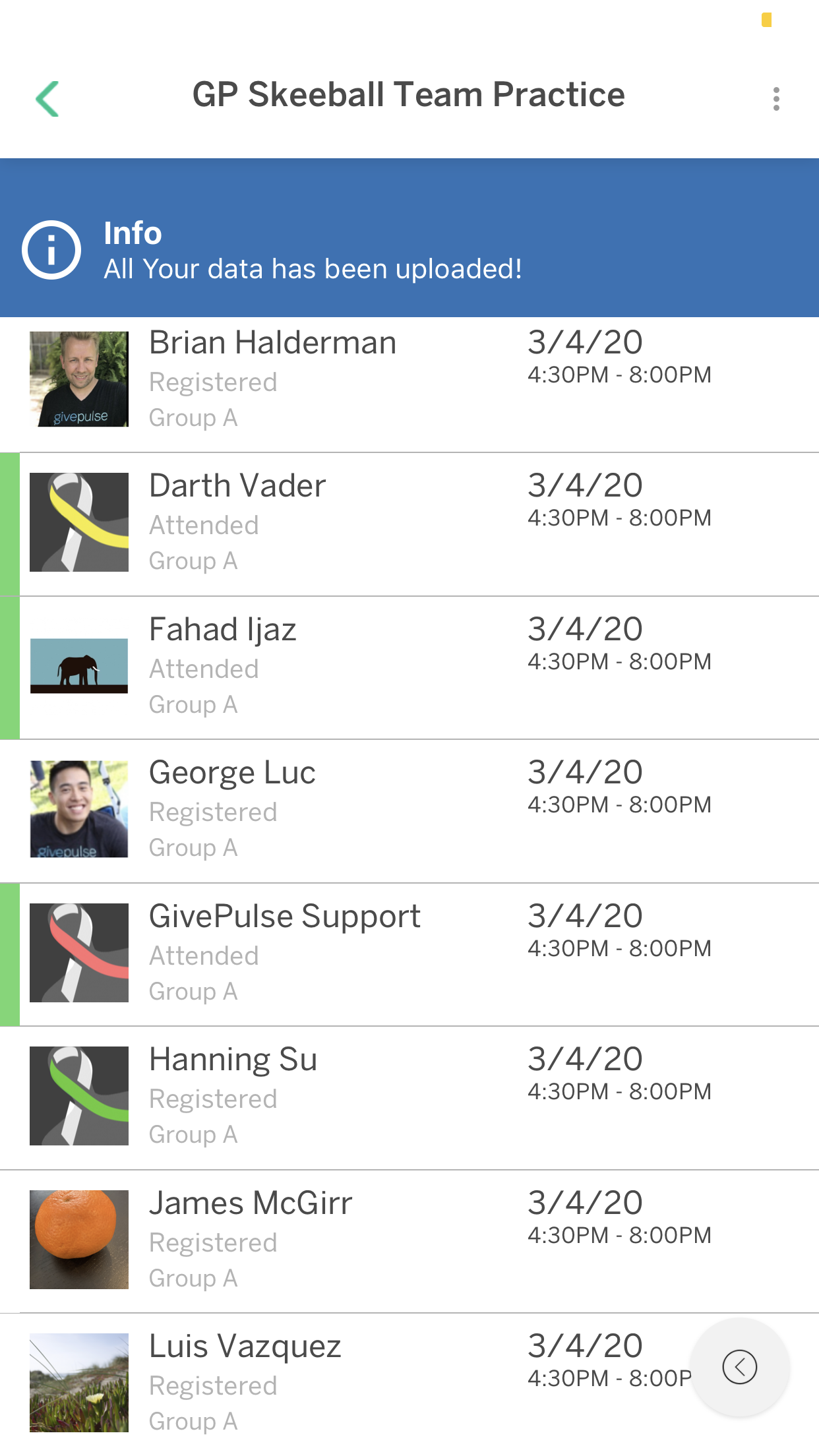Image resolution: width=819 pixels, height=1456 pixels.
Task: Tap Hanning Su's green ribbon avatar
Action: (x=79, y=1096)
